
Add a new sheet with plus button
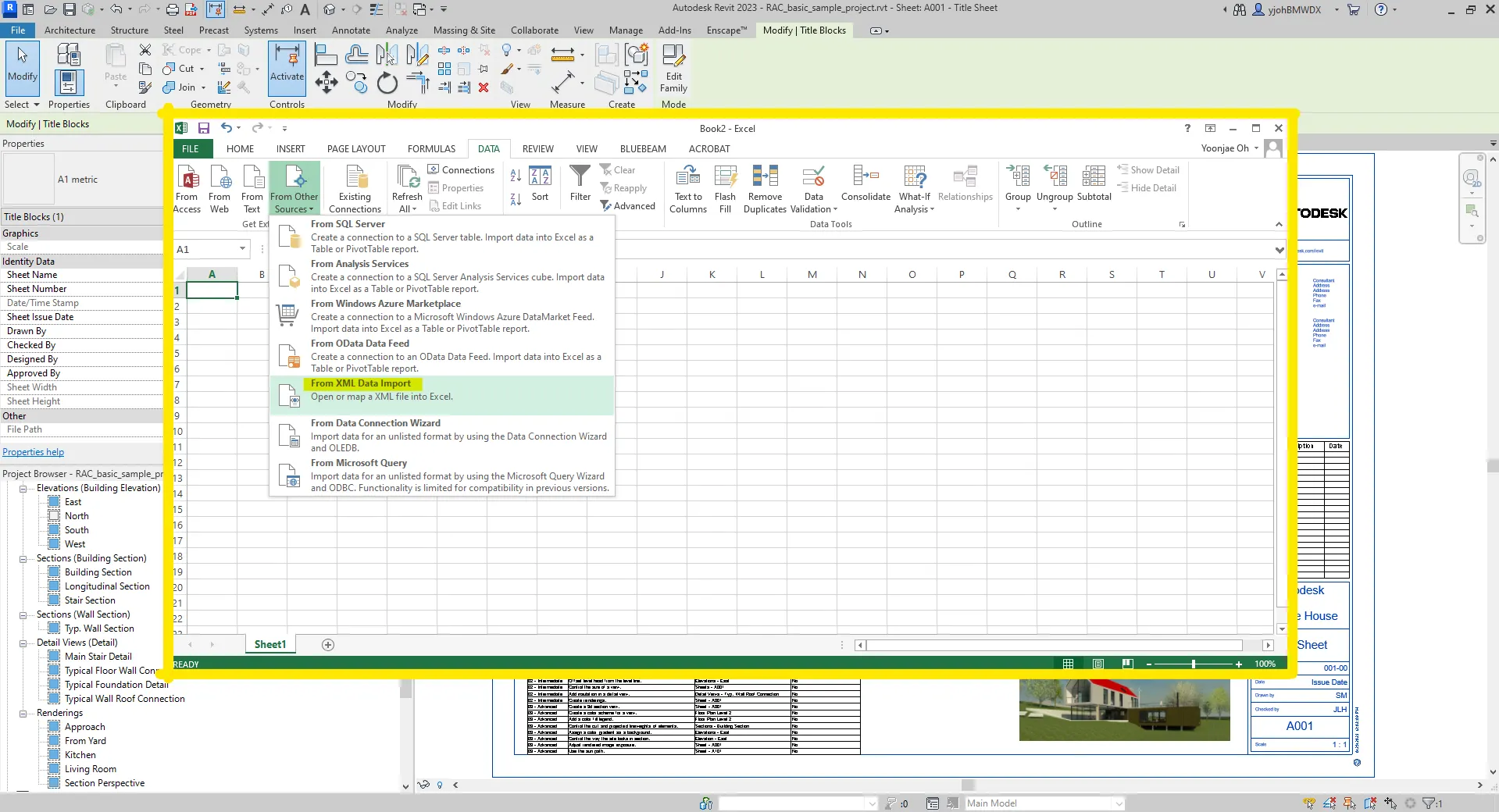328,645
